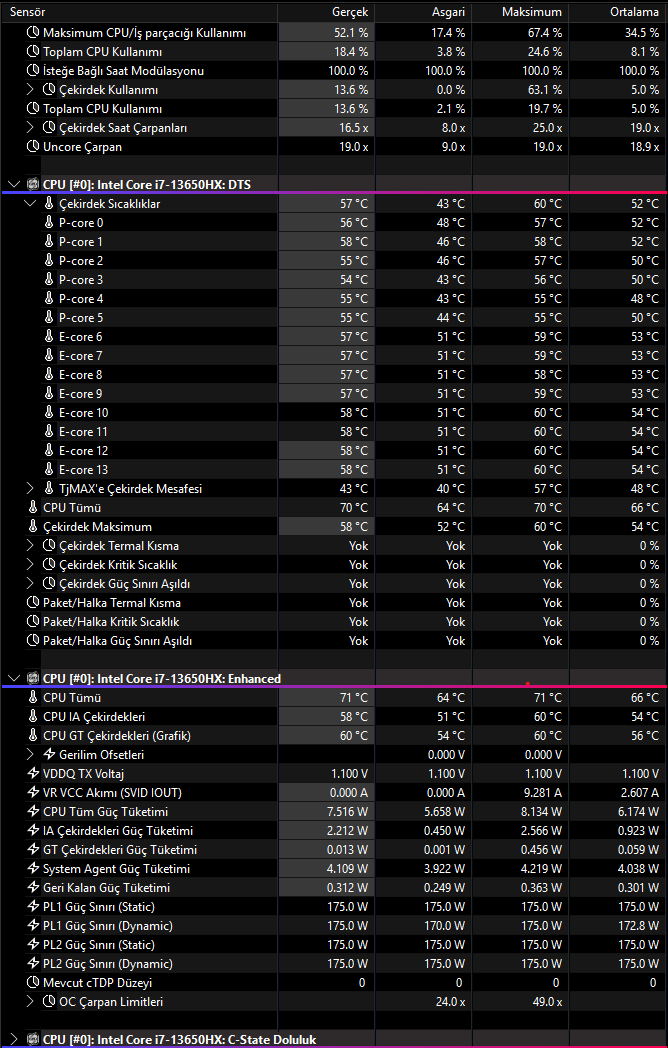
Task: Expand the Çekirdek Kullanımı row
Action: tap(29, 89)
